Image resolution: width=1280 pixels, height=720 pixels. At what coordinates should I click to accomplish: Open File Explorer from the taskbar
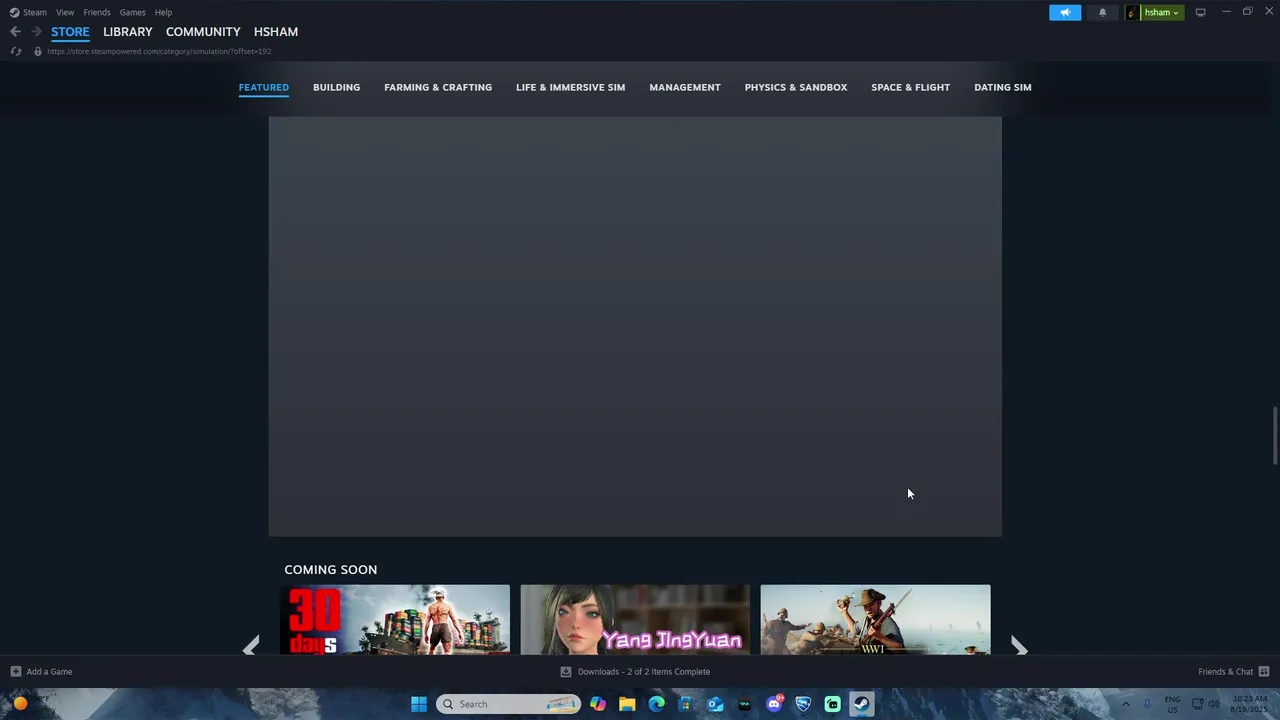(627, 704)
